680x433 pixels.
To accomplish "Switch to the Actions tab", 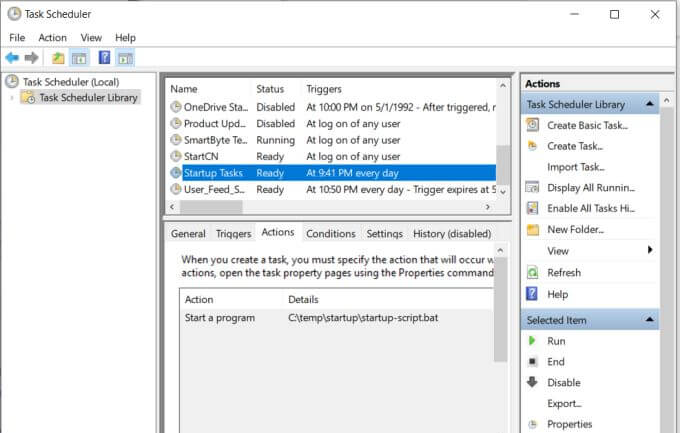I will click(x=278, y=233).
